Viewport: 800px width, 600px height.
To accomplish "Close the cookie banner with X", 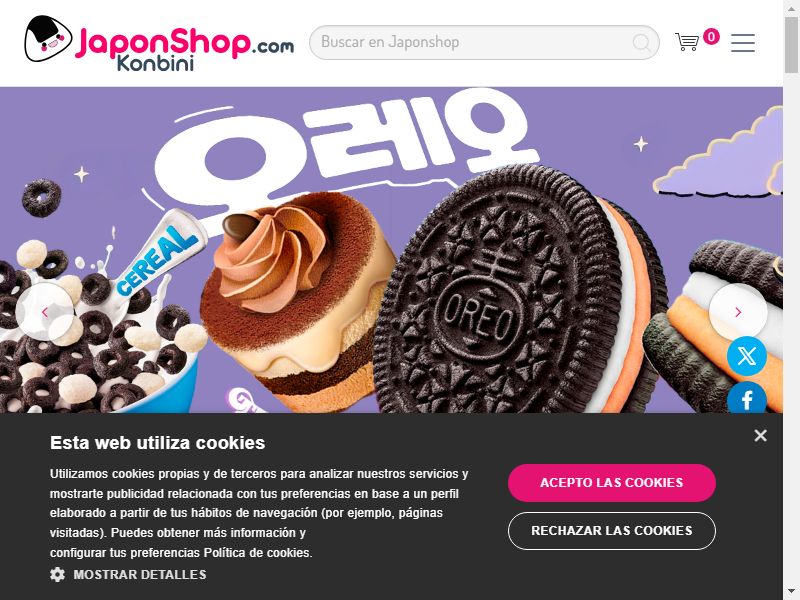I will click(760, 435).
